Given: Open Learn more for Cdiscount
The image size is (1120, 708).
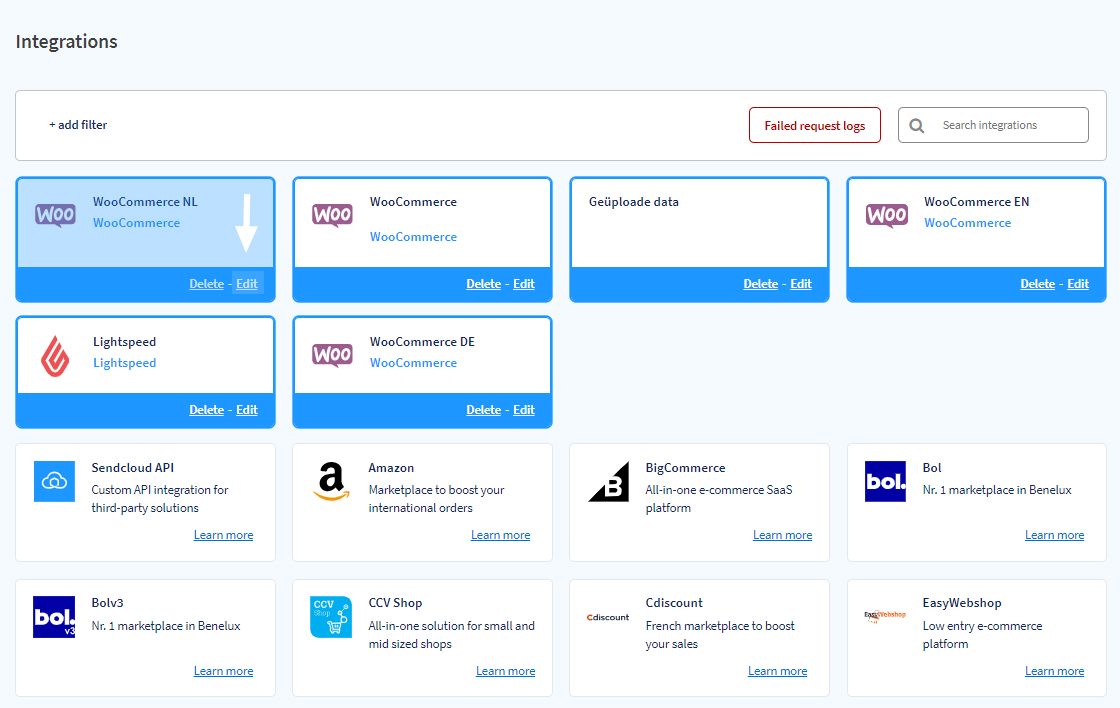Looking at the screenshot, I should coord(777,671).
